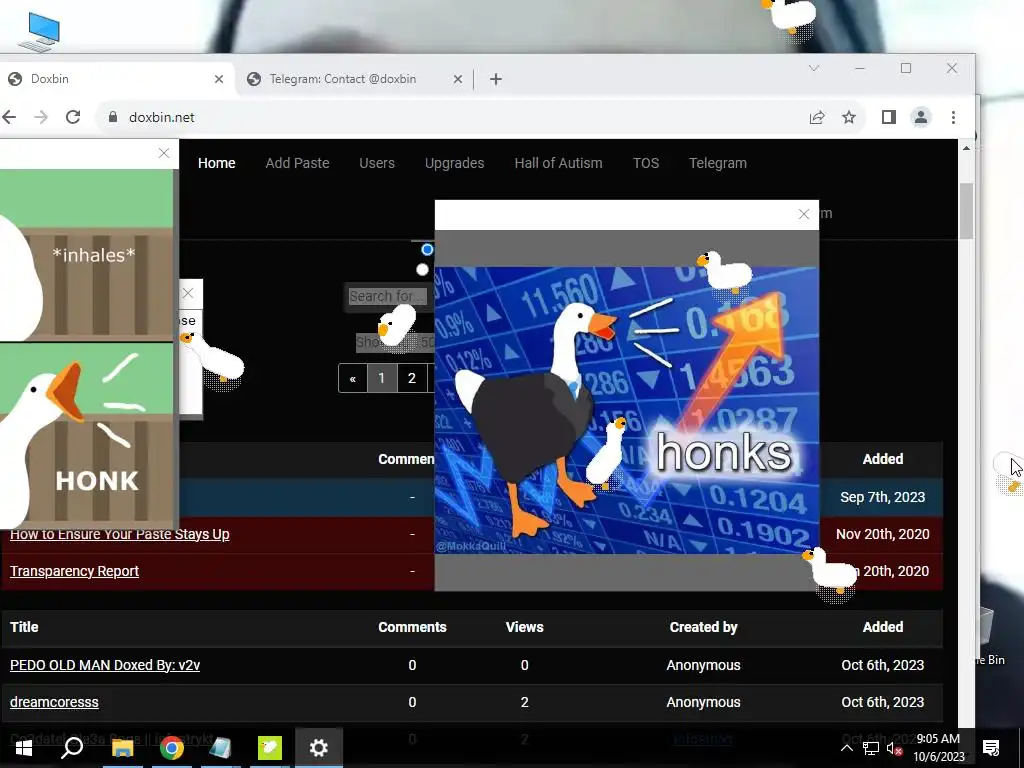Open Chrome three-dot menu
1024x768 pixels.
pos(953,117)
